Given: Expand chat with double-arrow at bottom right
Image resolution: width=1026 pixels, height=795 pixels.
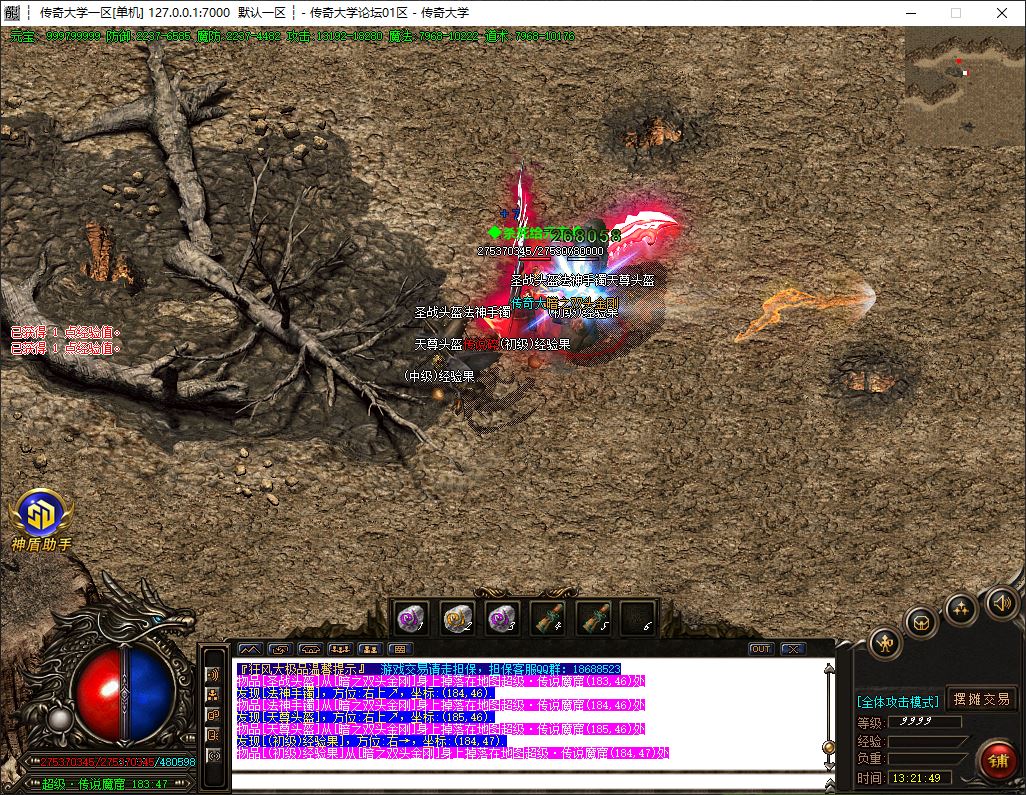Looking at the screenshot, I should (829, 784).
